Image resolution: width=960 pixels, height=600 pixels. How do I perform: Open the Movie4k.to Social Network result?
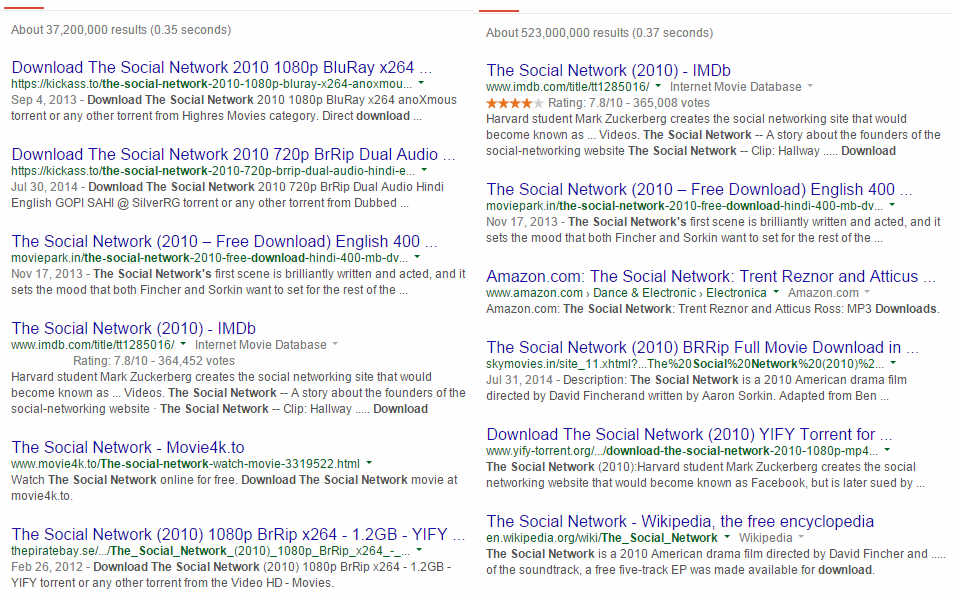click(128, 447)
